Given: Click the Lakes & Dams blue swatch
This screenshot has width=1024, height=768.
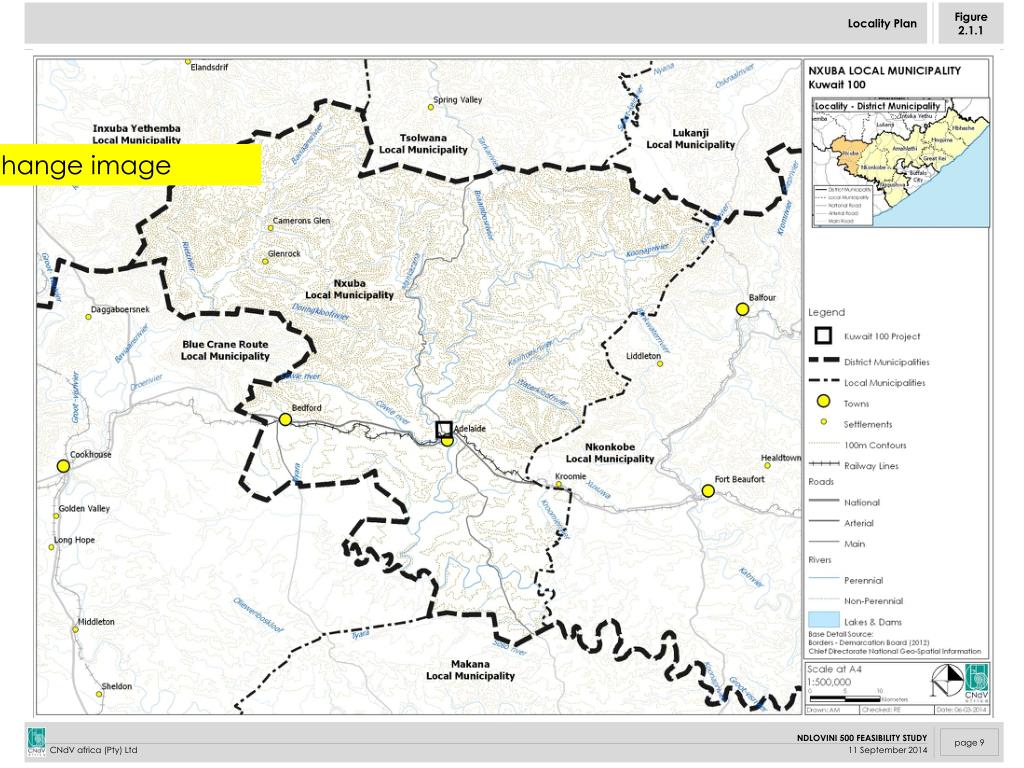Looking at the screenshot, I should (823, 622).
